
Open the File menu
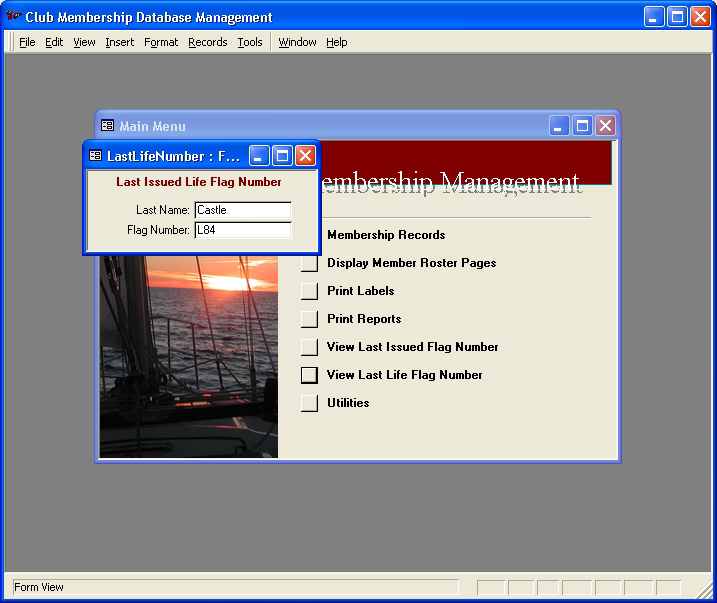click(x=27, y=42)
